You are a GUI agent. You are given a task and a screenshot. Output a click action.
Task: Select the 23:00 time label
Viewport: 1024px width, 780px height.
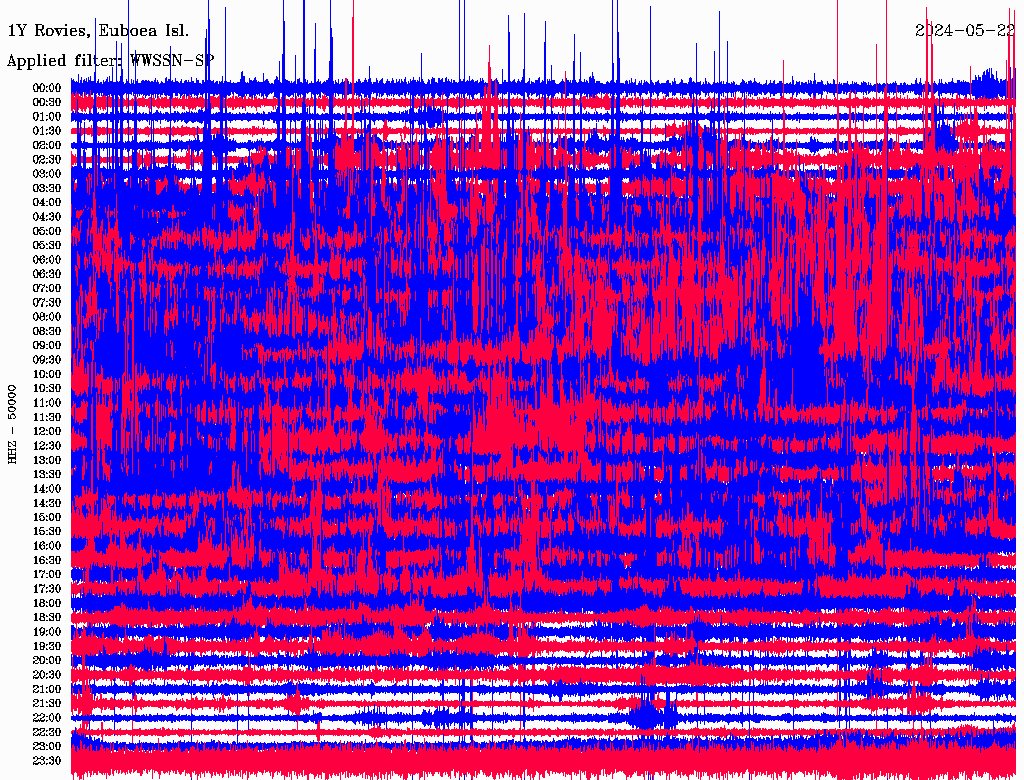point(47,747)
